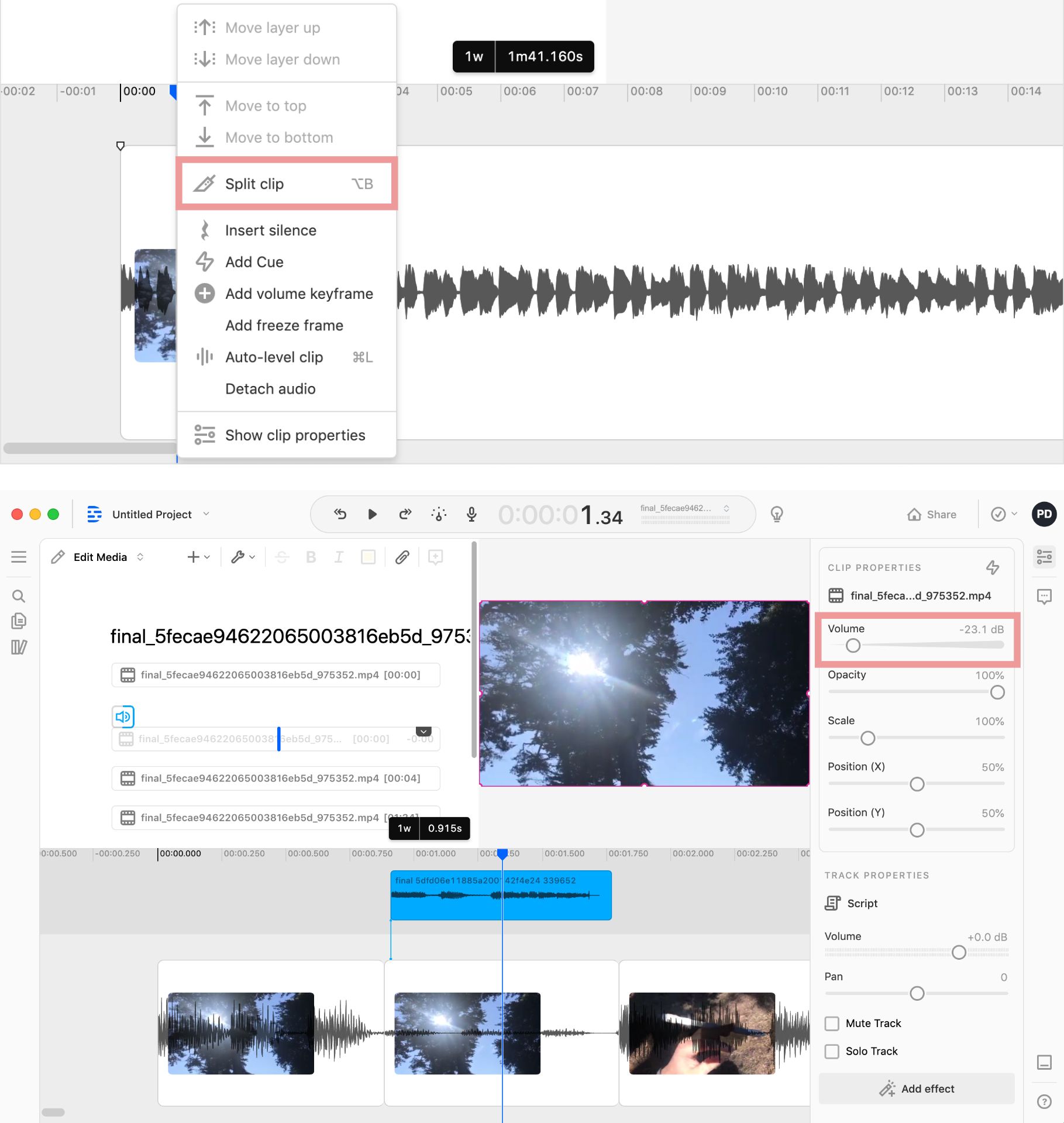Click the Add effect button
The height and width of the screenshot is (1123, 1064).
pos(916,1088)
